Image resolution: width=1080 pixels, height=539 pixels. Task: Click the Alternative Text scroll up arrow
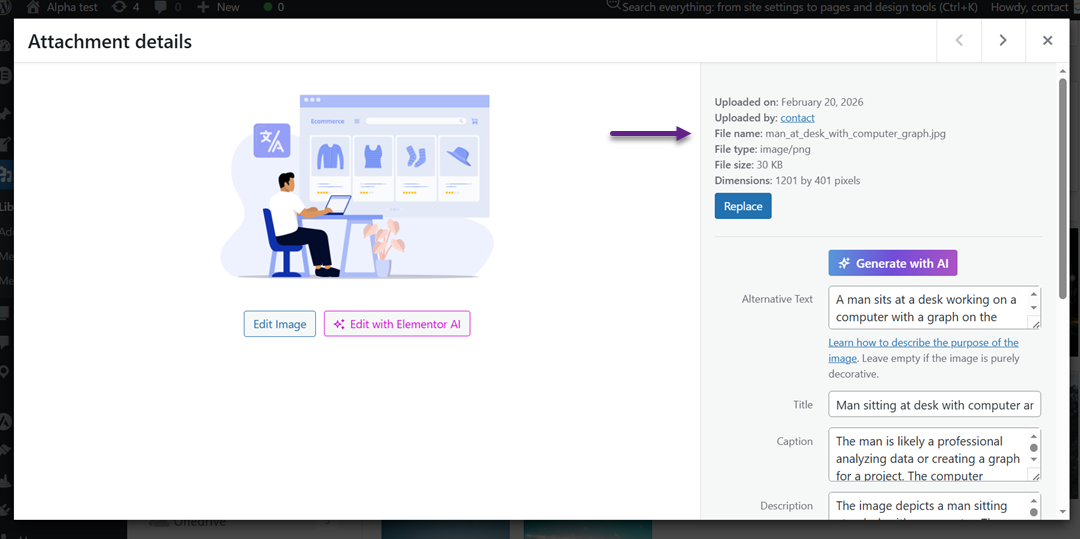pos(1033,294)
